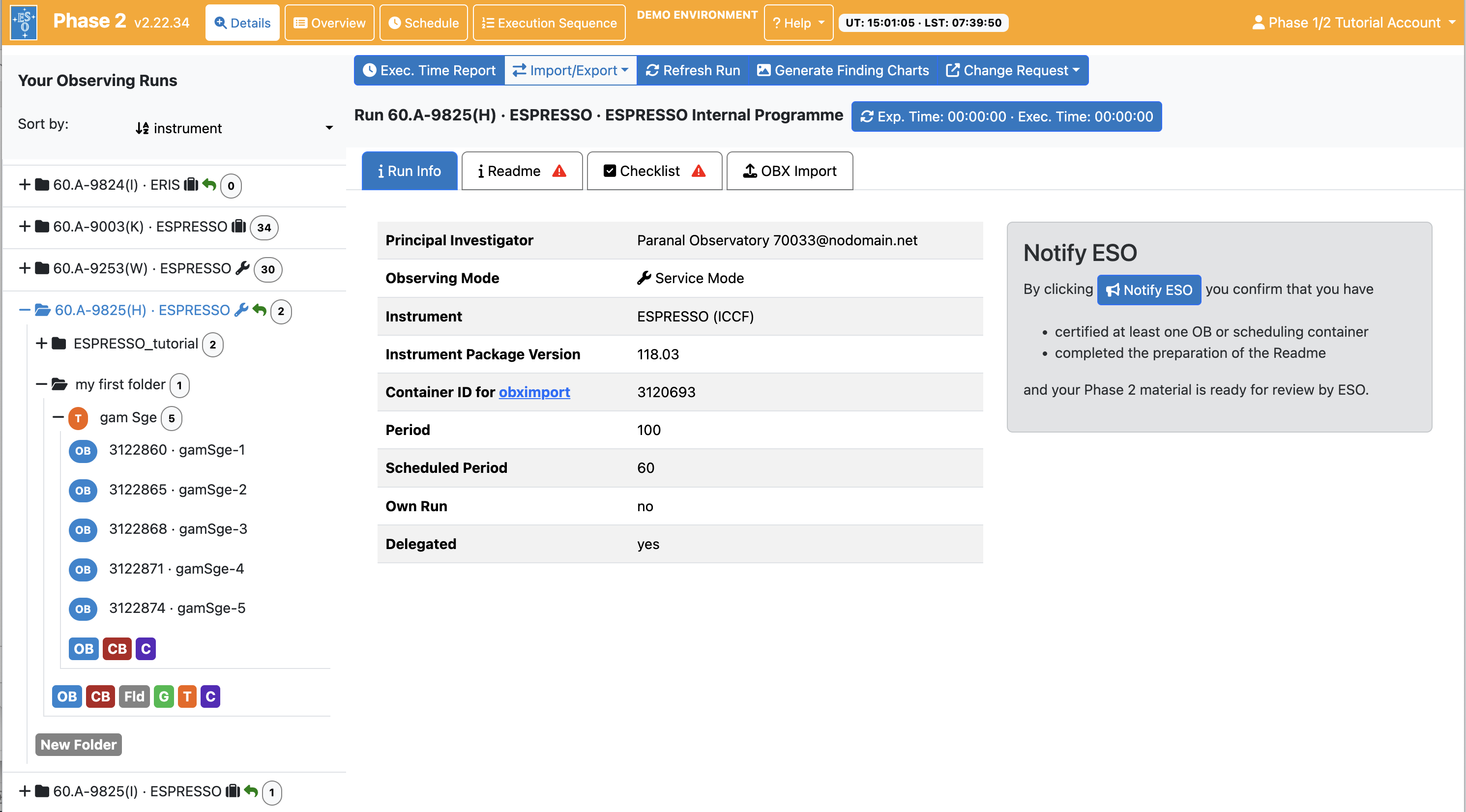
Task: Switch to the Readme tab
Action: [522, 171]
